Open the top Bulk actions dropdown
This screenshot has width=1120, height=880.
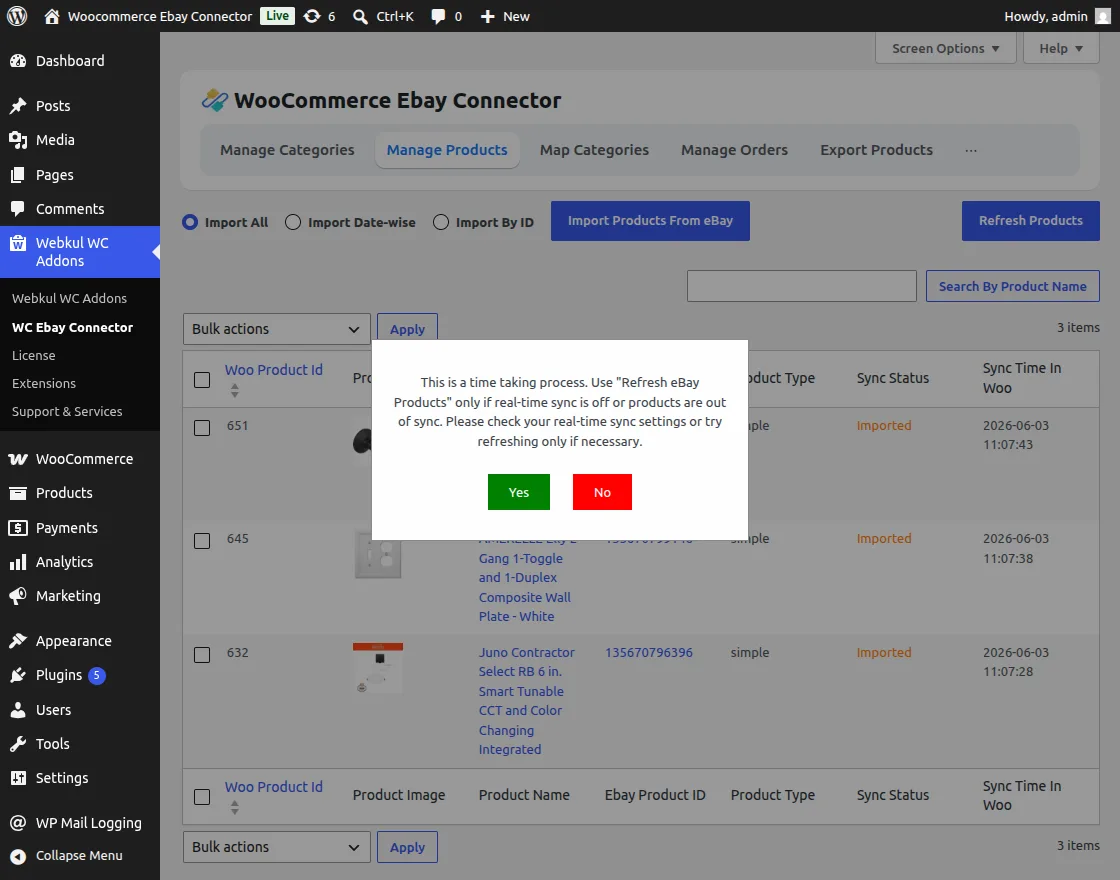click(276, 329)
